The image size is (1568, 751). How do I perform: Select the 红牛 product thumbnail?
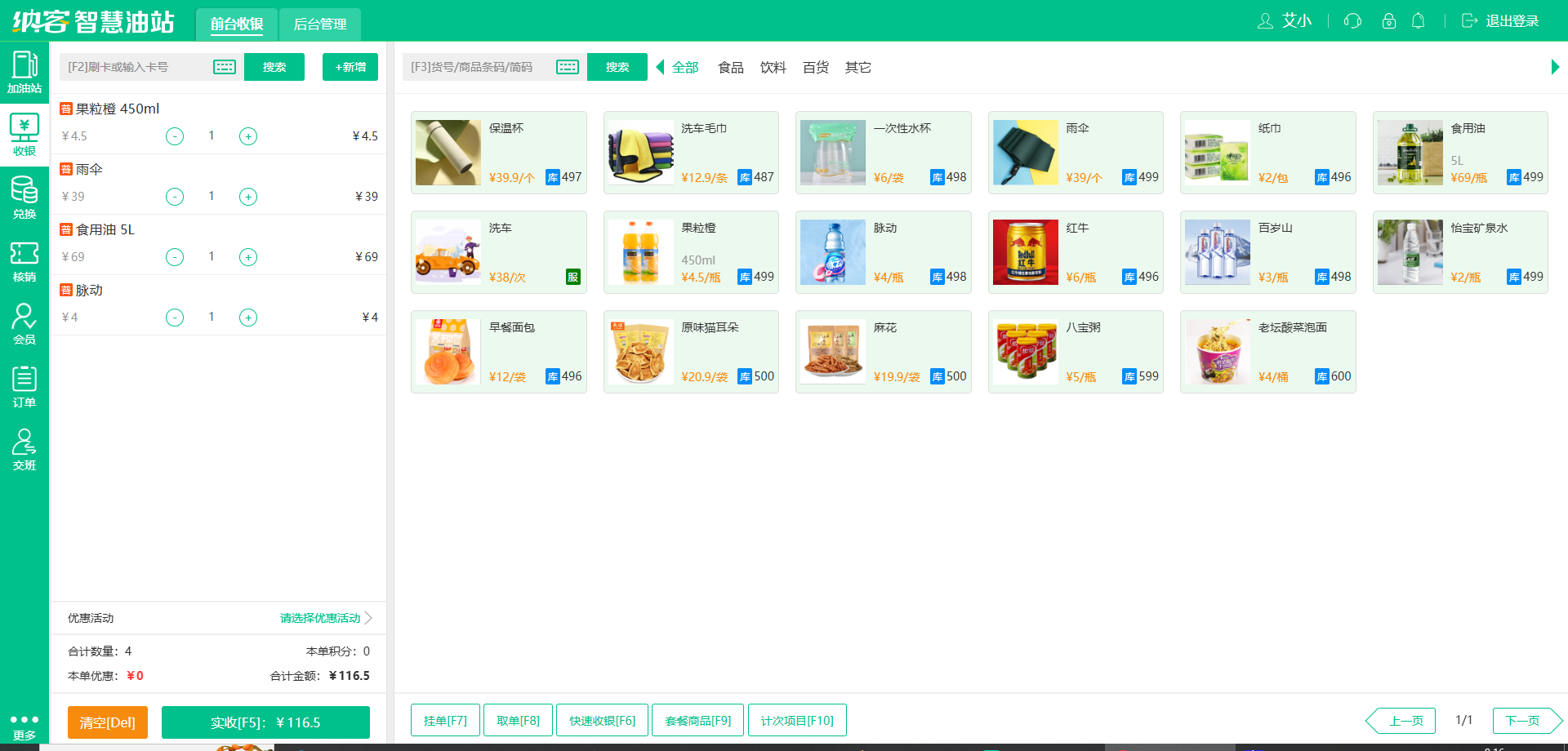1026,252
